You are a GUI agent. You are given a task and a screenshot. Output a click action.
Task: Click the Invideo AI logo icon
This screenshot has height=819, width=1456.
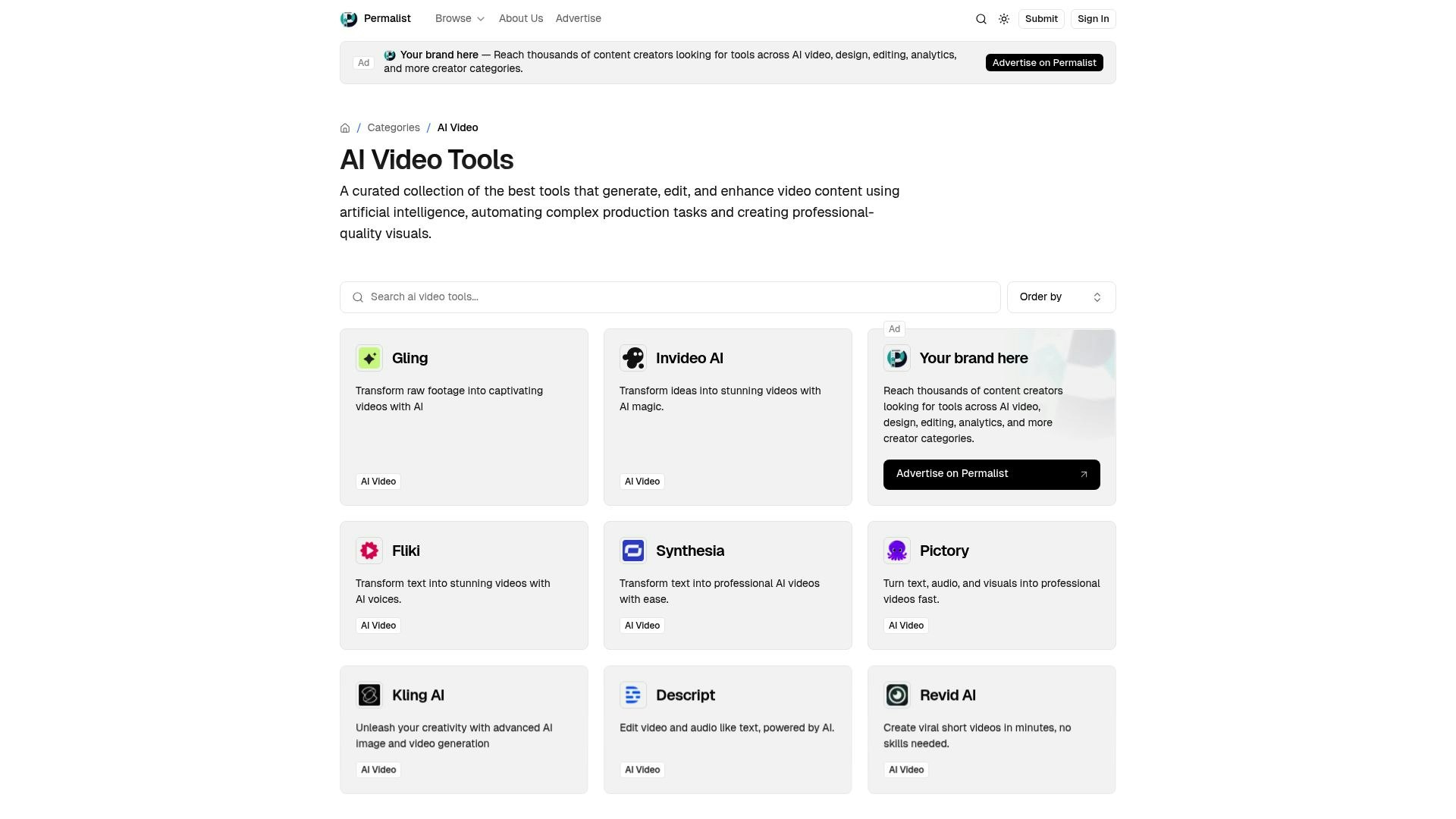(x=632, y=358)
